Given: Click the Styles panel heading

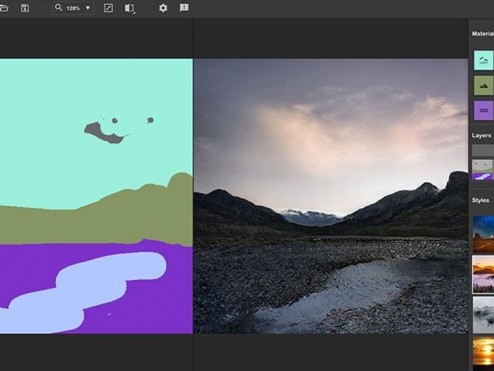Looking at the screenshot, I should pos(480,200).
